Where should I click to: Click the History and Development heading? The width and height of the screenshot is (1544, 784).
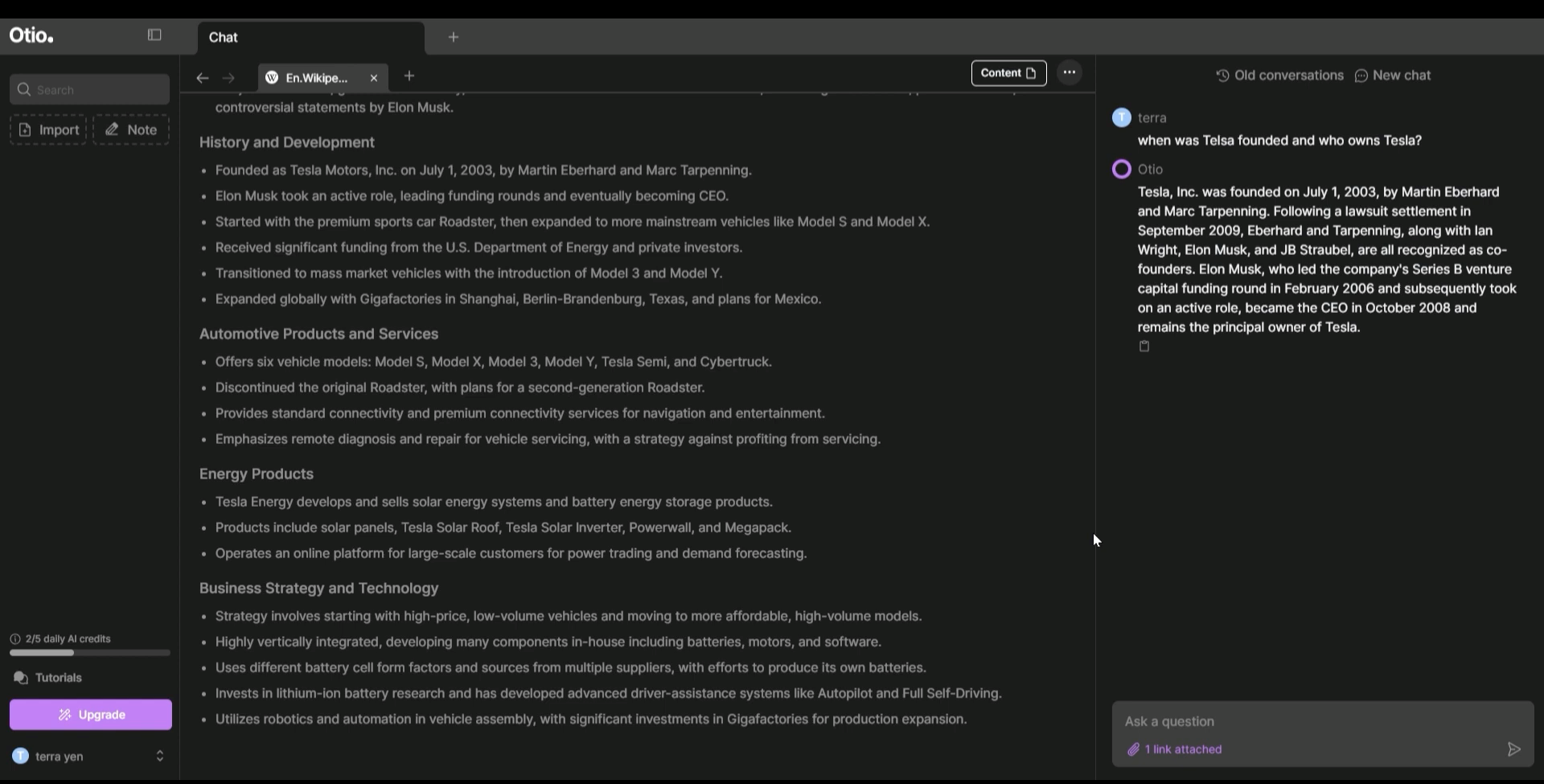(287, 142)
